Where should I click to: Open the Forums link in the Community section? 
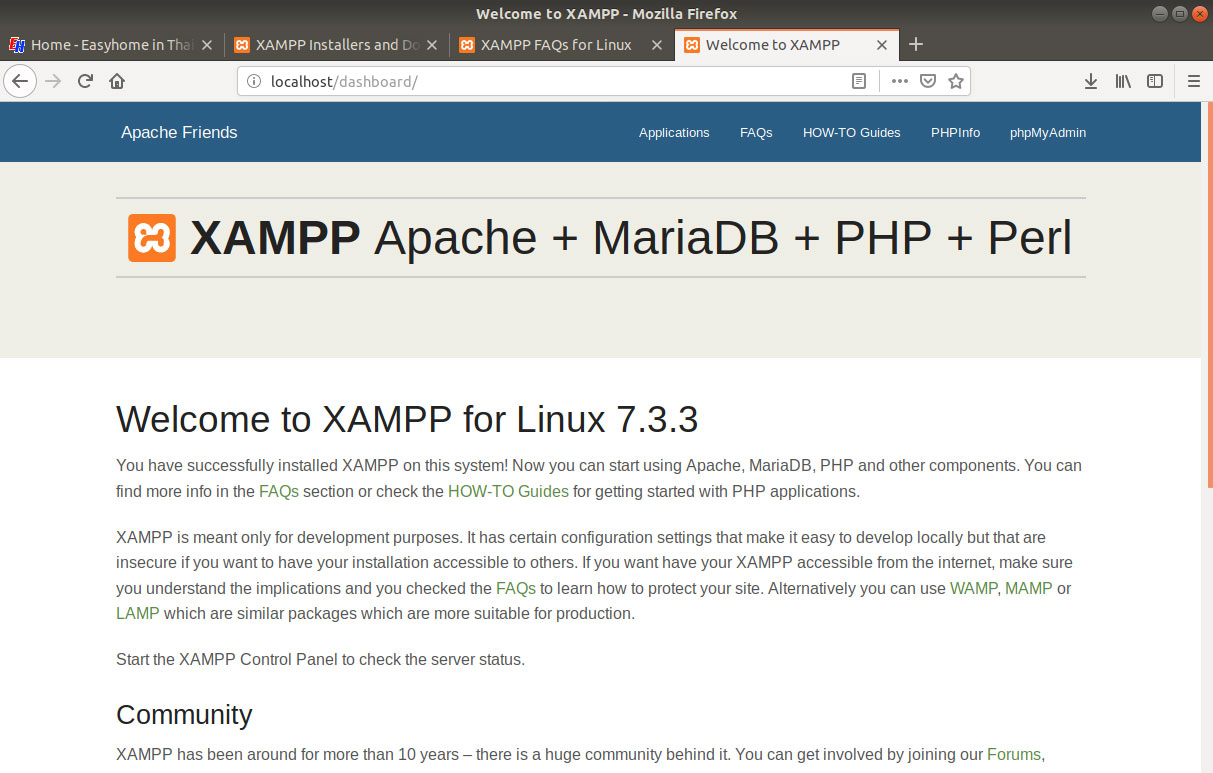1013,754
